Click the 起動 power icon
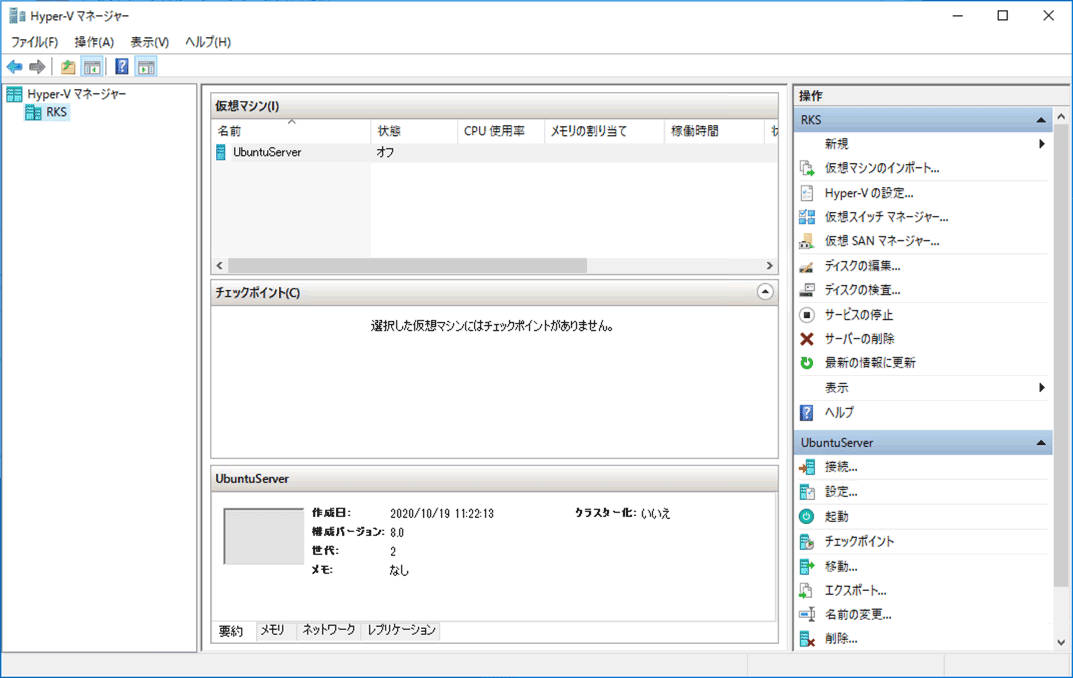Image resolution: width=1073 pixels, height=678 pixels. coord(807,517)
